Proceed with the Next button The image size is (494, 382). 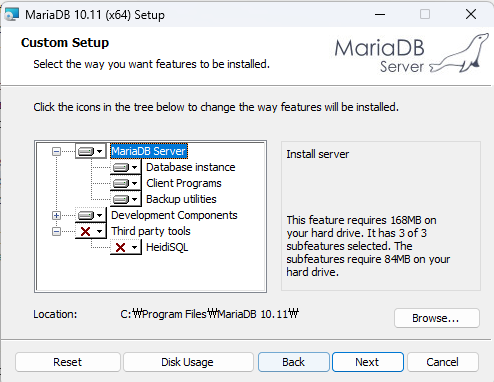coord(368,362)
